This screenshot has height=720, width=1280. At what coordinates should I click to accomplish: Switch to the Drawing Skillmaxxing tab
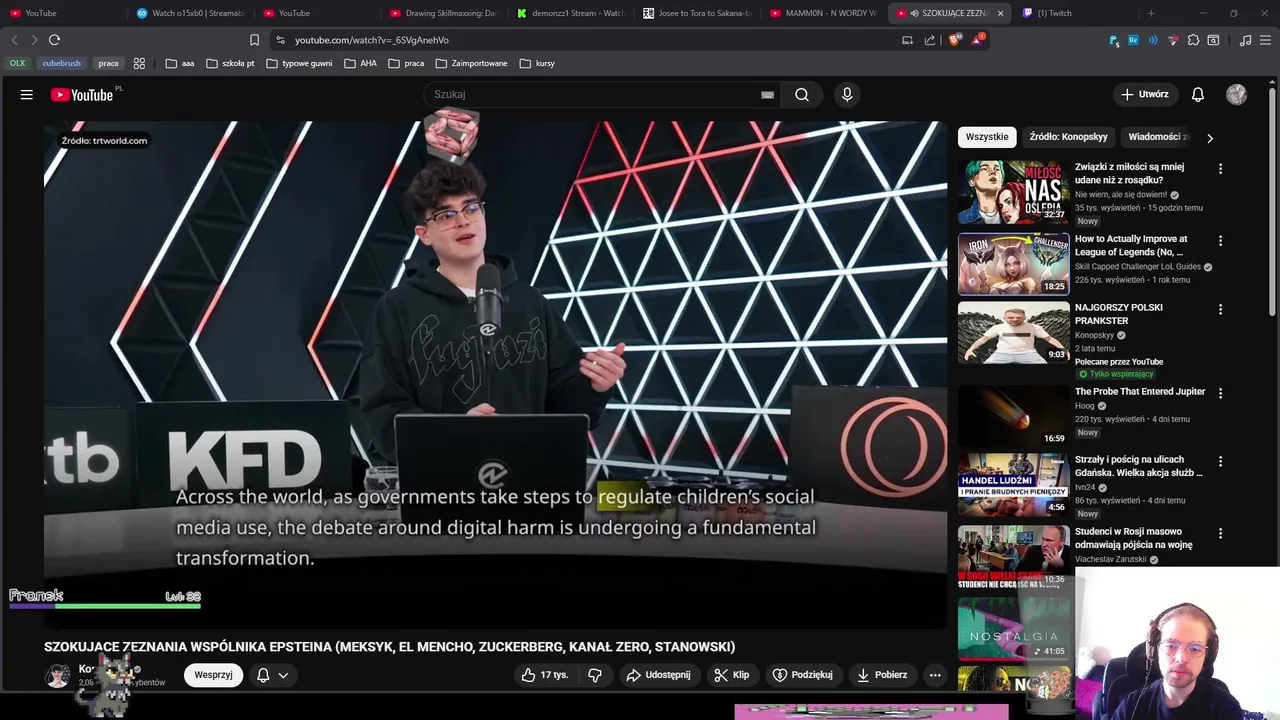coord(443,13)
